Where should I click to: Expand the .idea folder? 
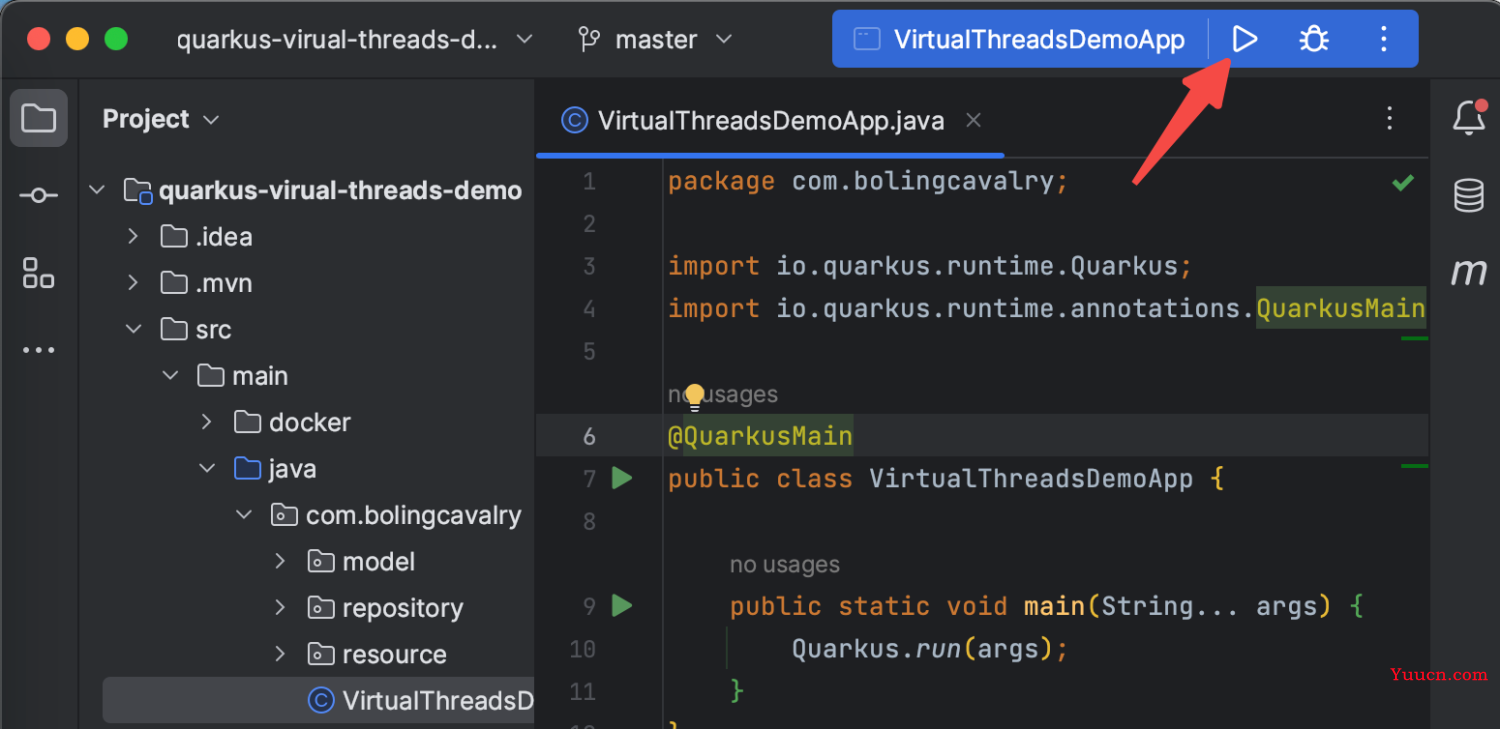[133, 236]
